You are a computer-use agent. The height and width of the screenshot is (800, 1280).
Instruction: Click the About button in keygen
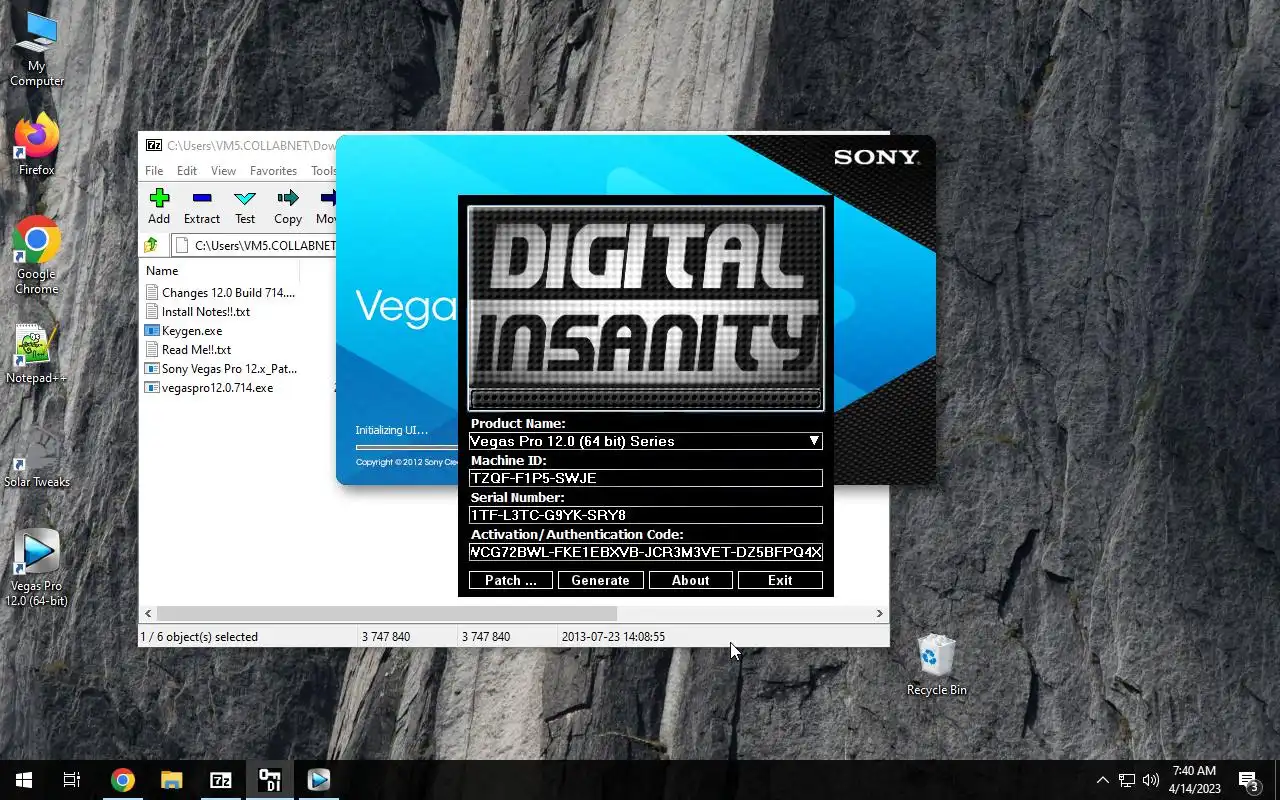(690, 580)
